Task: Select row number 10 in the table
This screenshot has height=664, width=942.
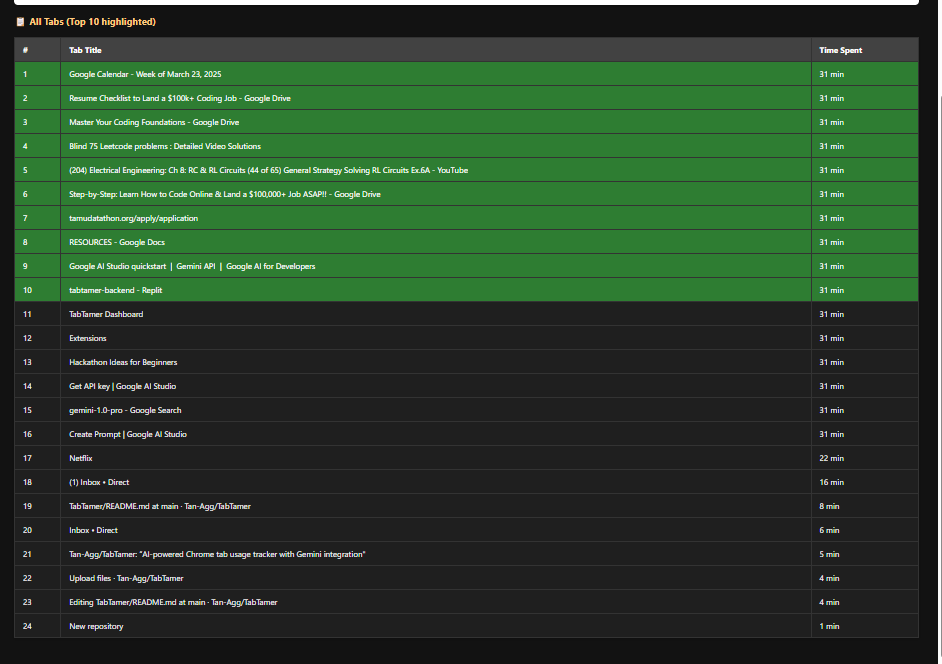Action: (x=27, y=290)
